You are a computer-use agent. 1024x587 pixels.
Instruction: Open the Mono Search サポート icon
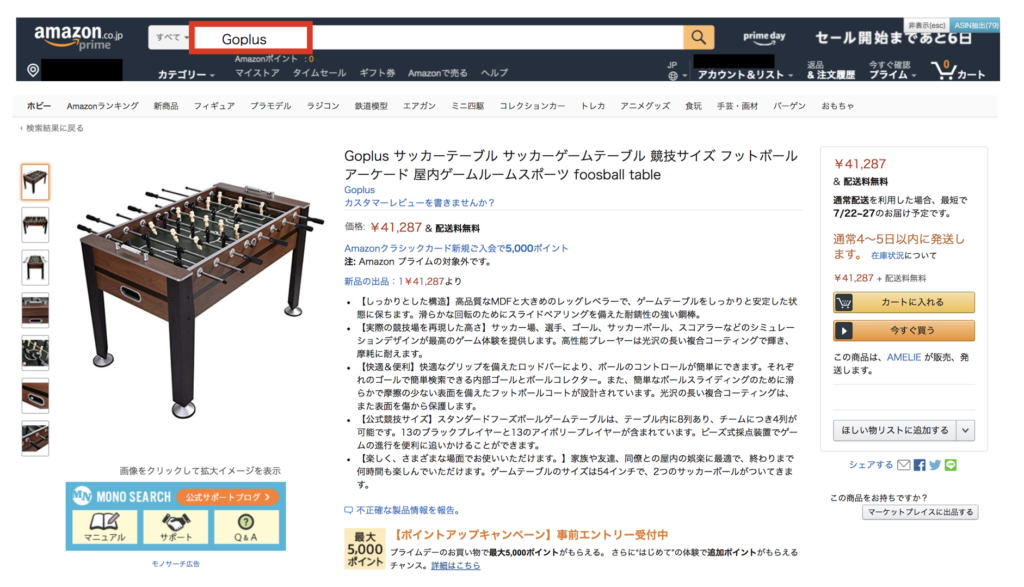tap(176, 526)
